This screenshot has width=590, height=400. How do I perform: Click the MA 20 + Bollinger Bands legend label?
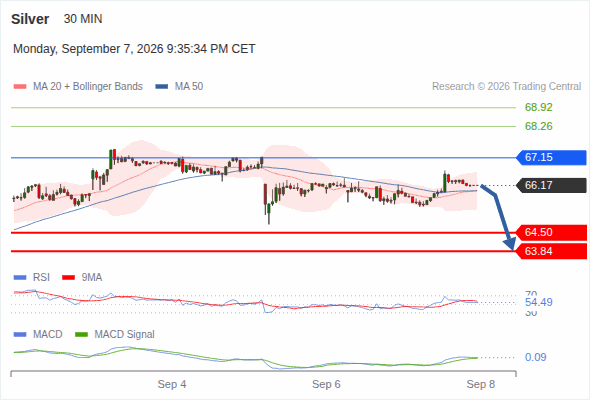click(x=88, y=87)
